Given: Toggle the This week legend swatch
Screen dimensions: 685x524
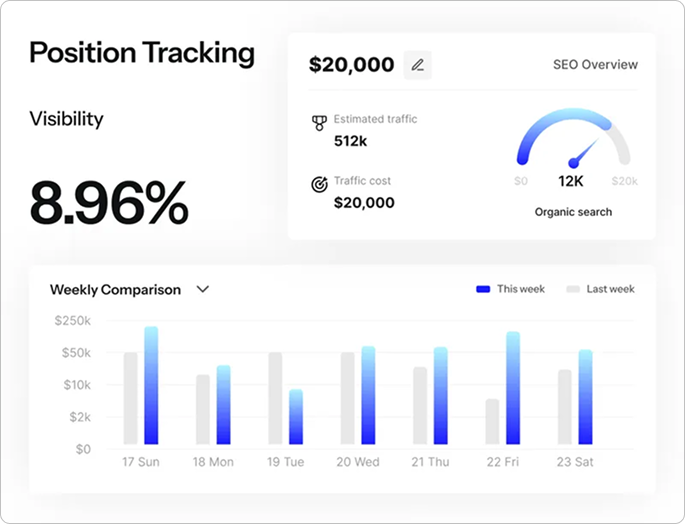Looking at the screenshot, I should point(483,289).
